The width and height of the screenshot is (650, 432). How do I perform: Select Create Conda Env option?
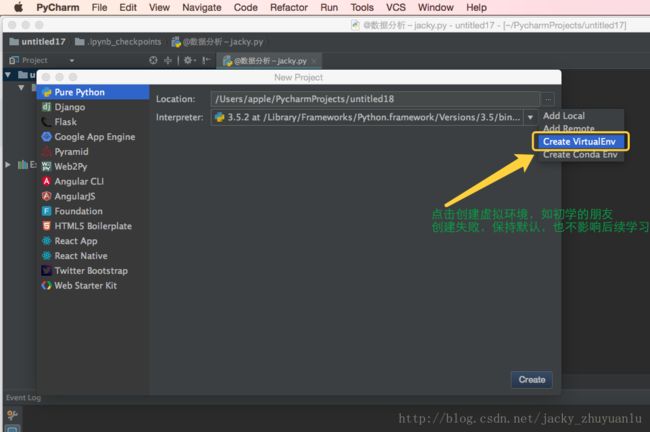(580, 155)
